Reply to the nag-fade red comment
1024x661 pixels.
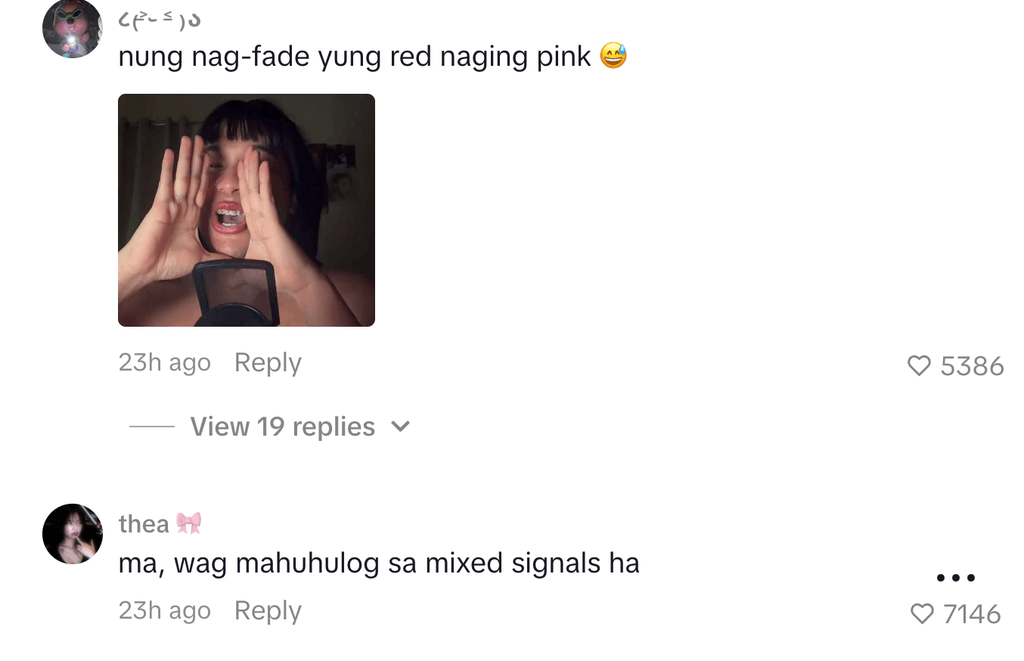click(268, 363)
